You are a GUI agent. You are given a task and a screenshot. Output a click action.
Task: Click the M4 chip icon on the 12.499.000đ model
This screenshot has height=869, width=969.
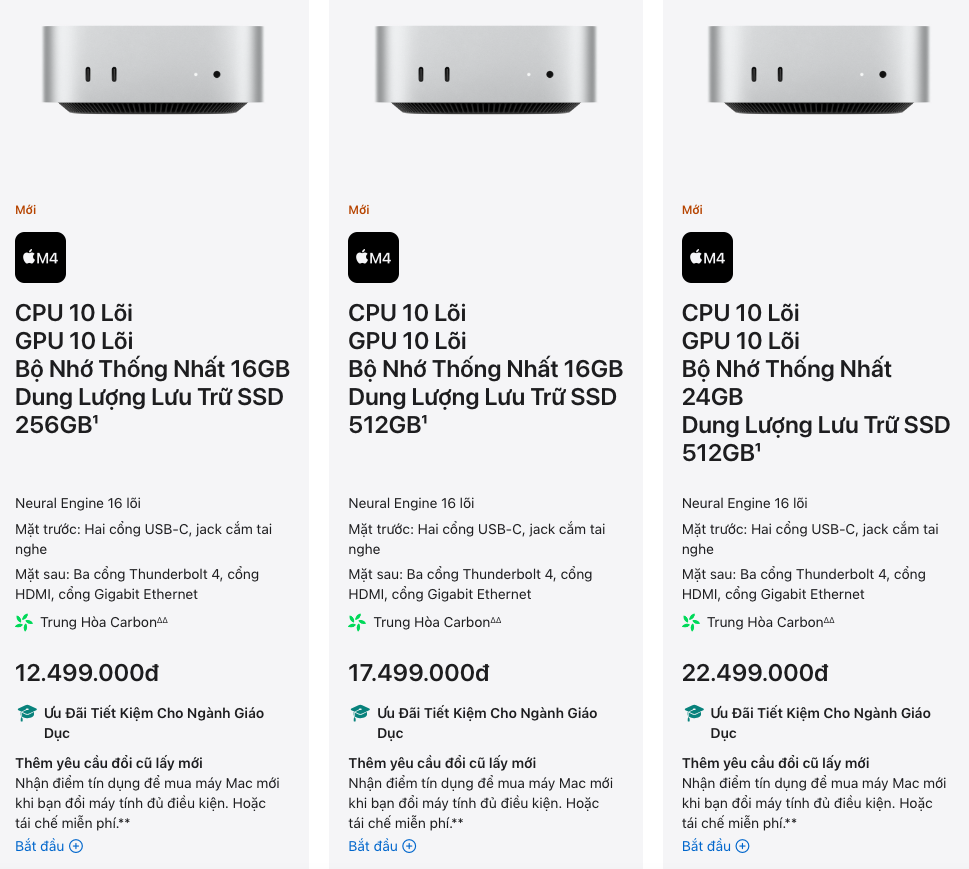coord(40,258)
